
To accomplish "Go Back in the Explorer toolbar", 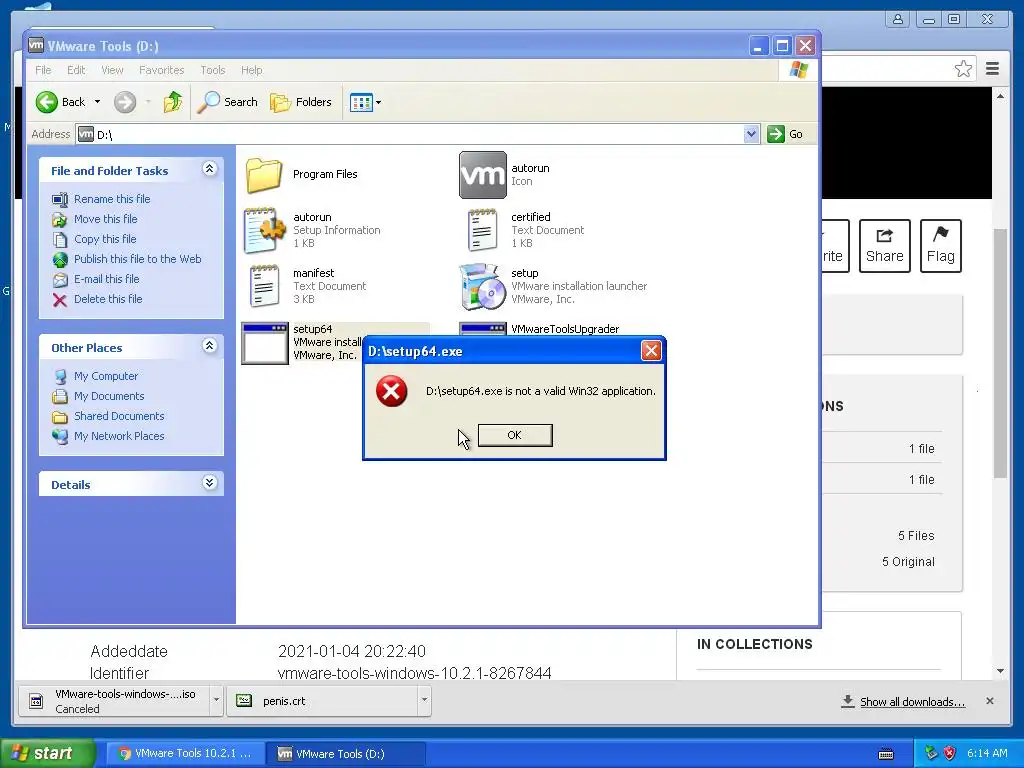I will [x=60, y=102].
